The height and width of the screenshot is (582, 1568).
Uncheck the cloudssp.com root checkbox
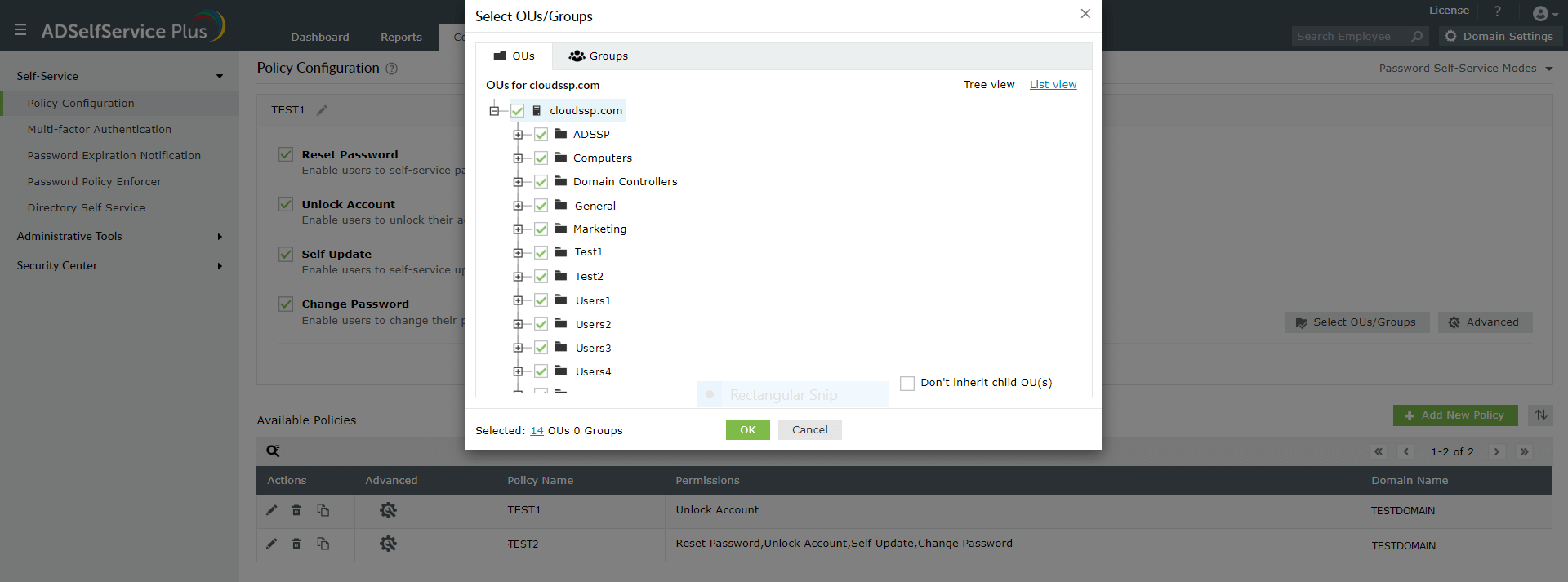(518, 110)
